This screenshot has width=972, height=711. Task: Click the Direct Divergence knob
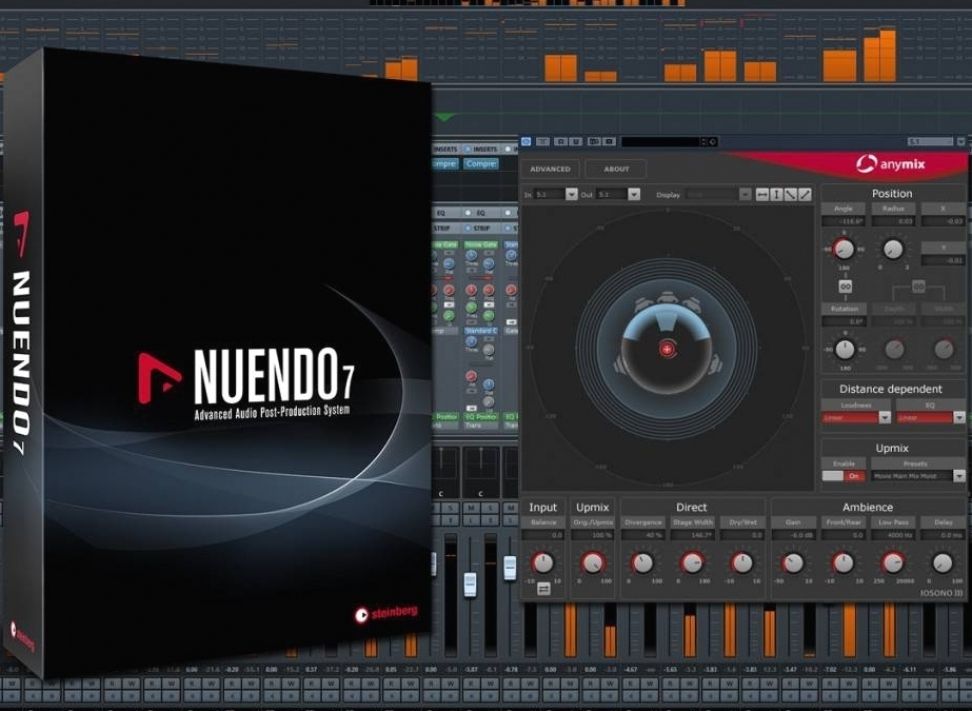click(642, 563)
